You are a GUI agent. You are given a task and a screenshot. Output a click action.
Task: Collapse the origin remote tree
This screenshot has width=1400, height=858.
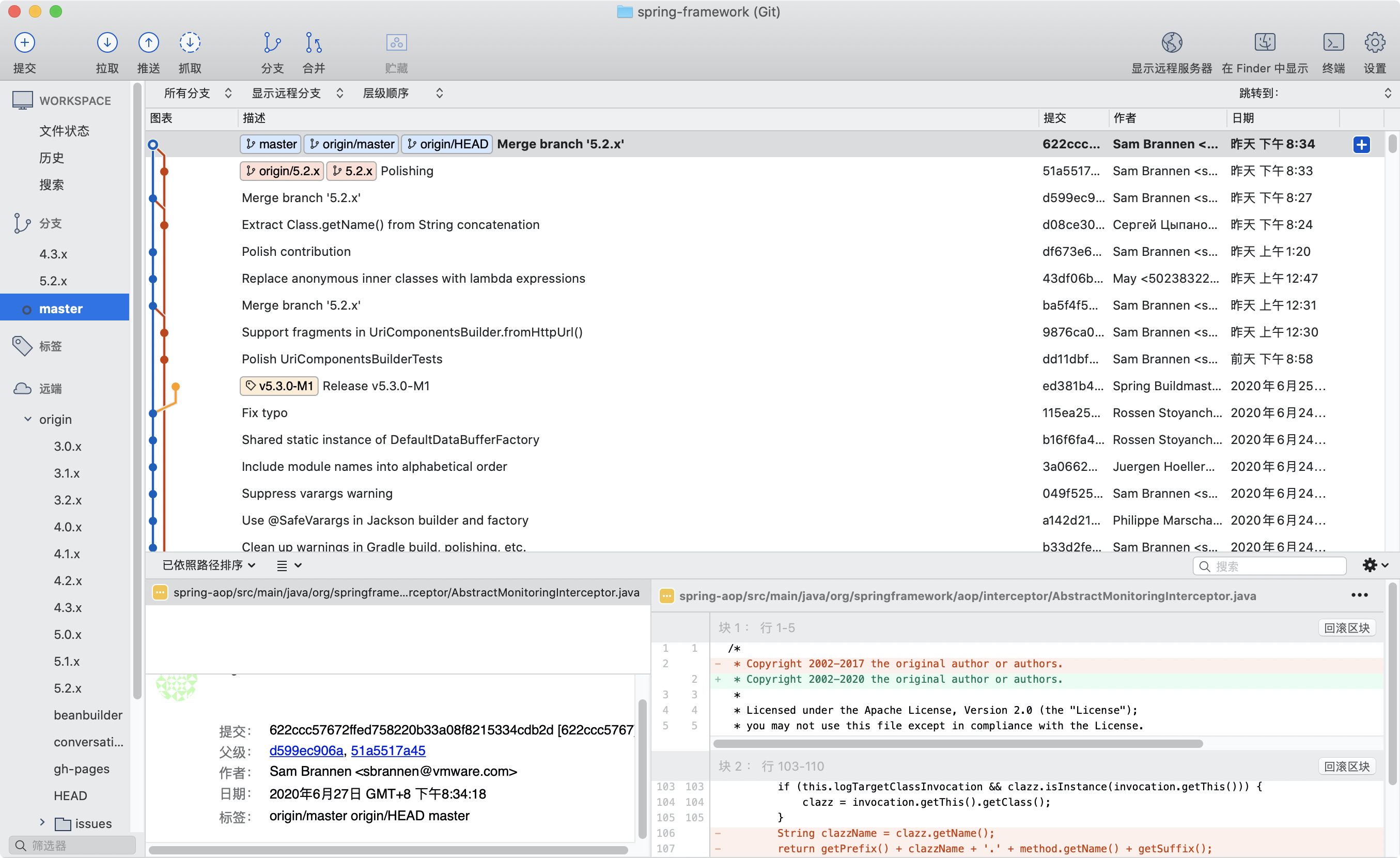pyautogui.click(x=27, y=419)
